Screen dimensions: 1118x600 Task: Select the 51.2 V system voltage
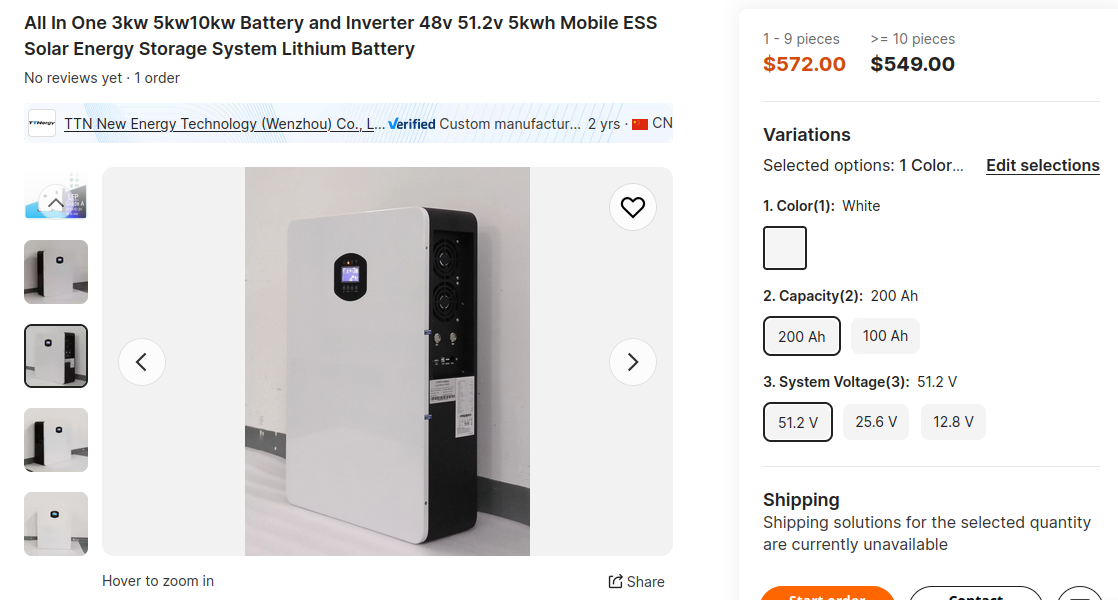pos(798,422)
